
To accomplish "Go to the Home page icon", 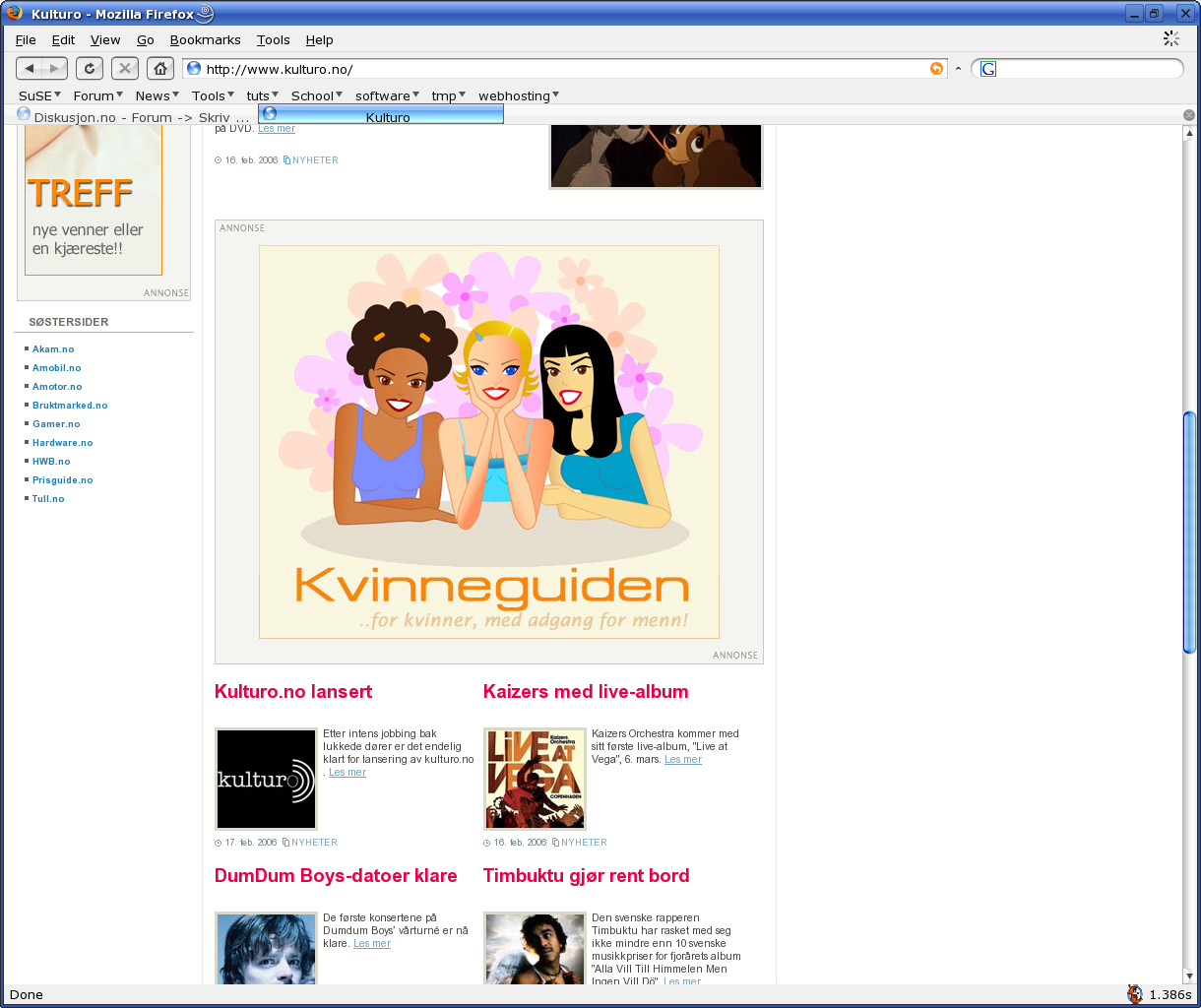I will pyautogui.click(x=160, y=68).
